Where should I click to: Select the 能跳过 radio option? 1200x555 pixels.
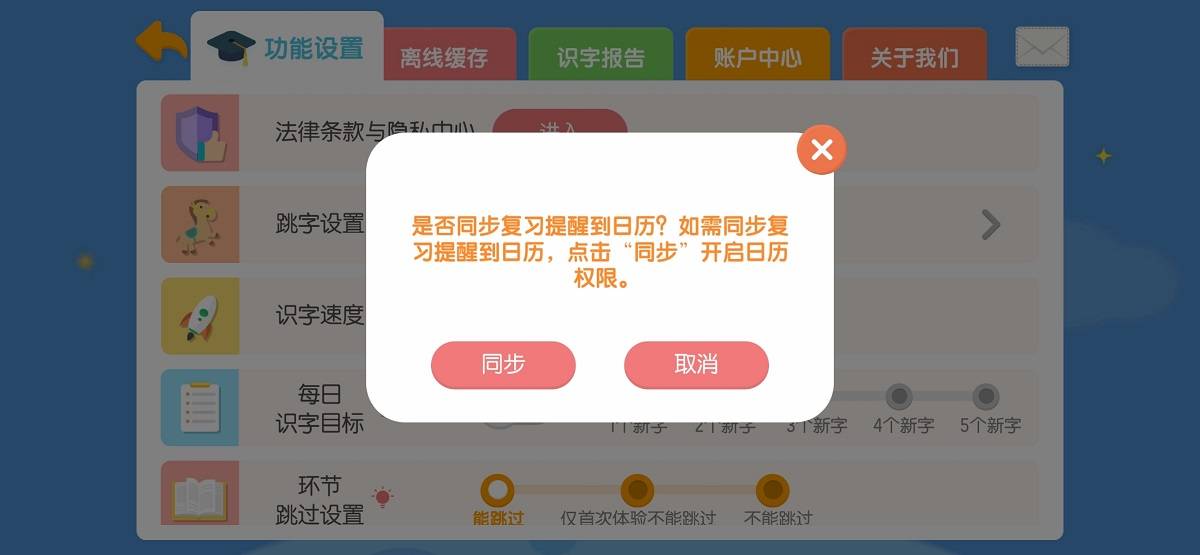click(x=497, y=491)
